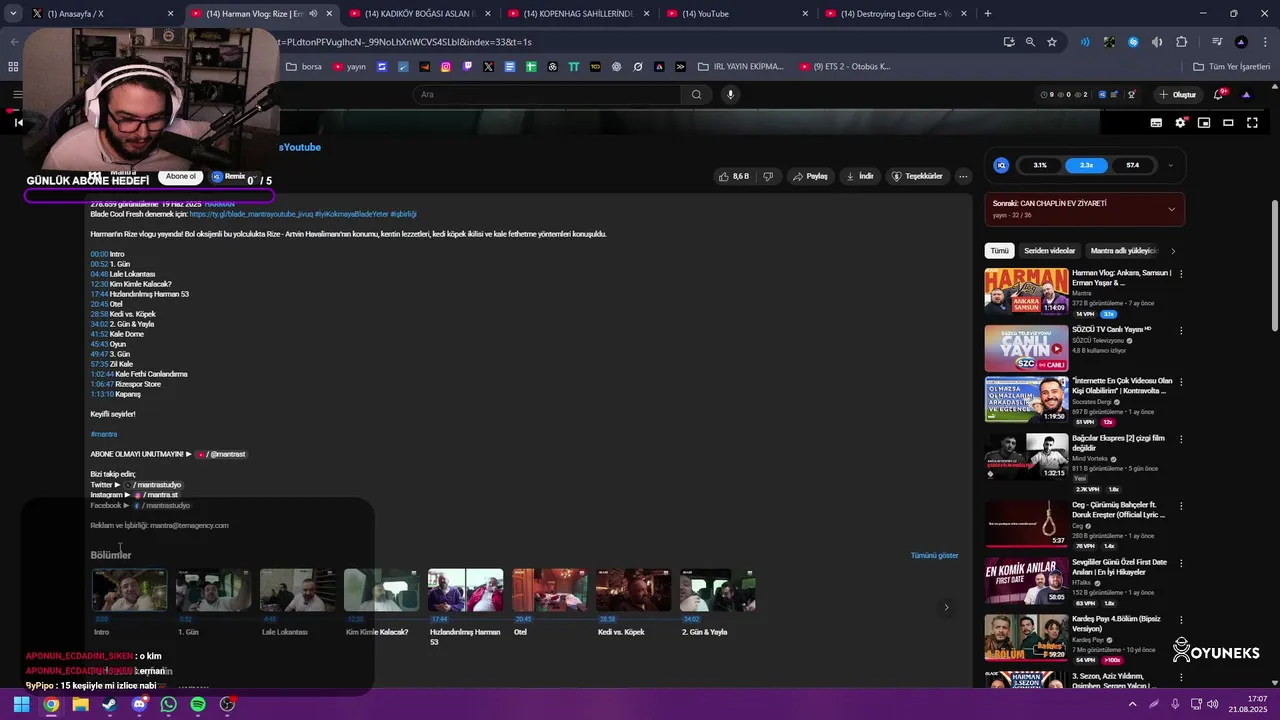Open a new Chrome tab

click(x=988, y=13)
